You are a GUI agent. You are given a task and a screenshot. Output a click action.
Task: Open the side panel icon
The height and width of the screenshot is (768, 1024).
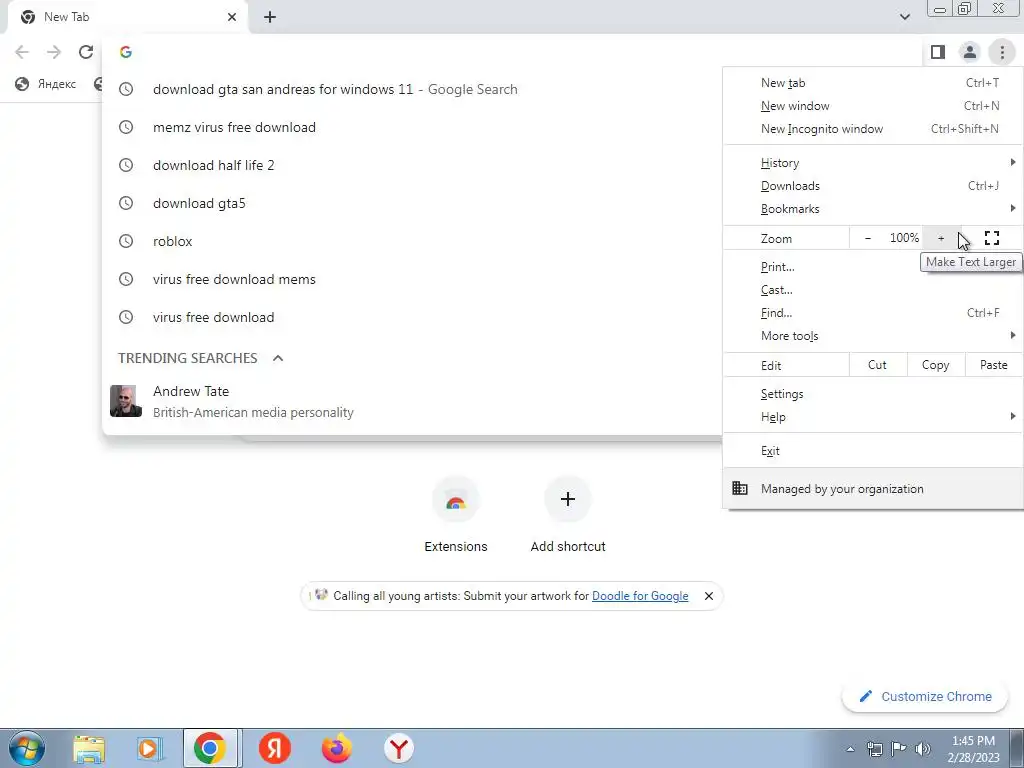coord(938,52)
